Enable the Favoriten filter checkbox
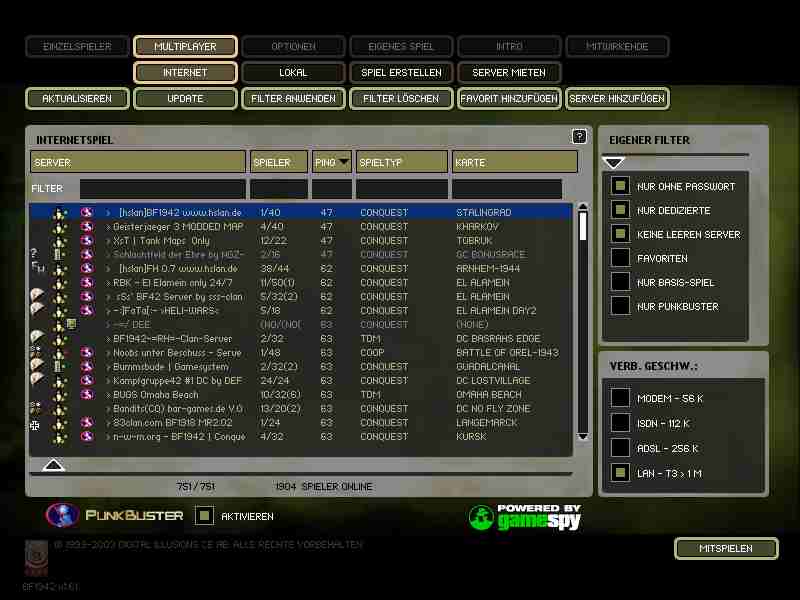The width and height of the screenshot is (800, 600). [620, 258]
